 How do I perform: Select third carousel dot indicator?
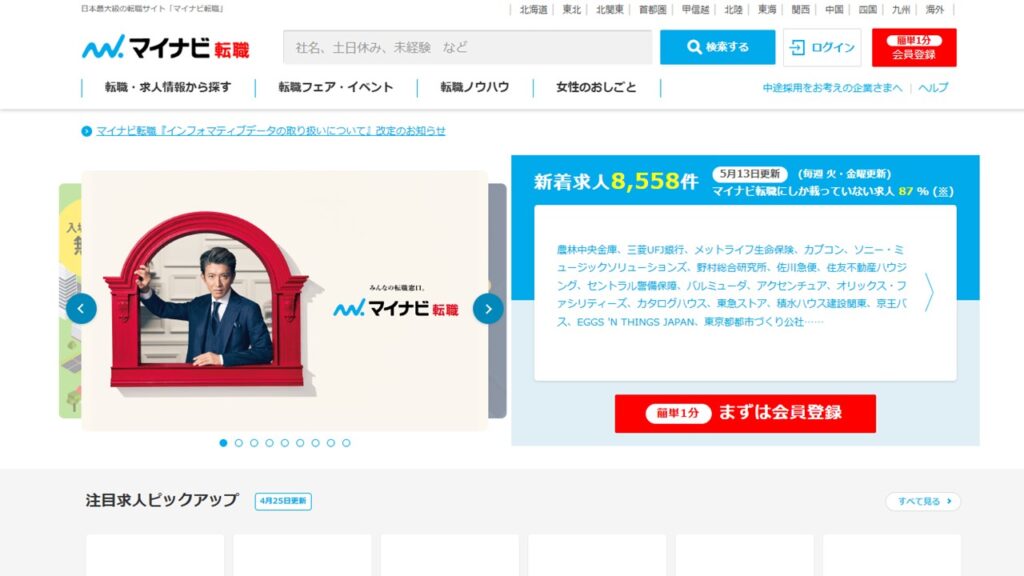click(x=254, y=443)
